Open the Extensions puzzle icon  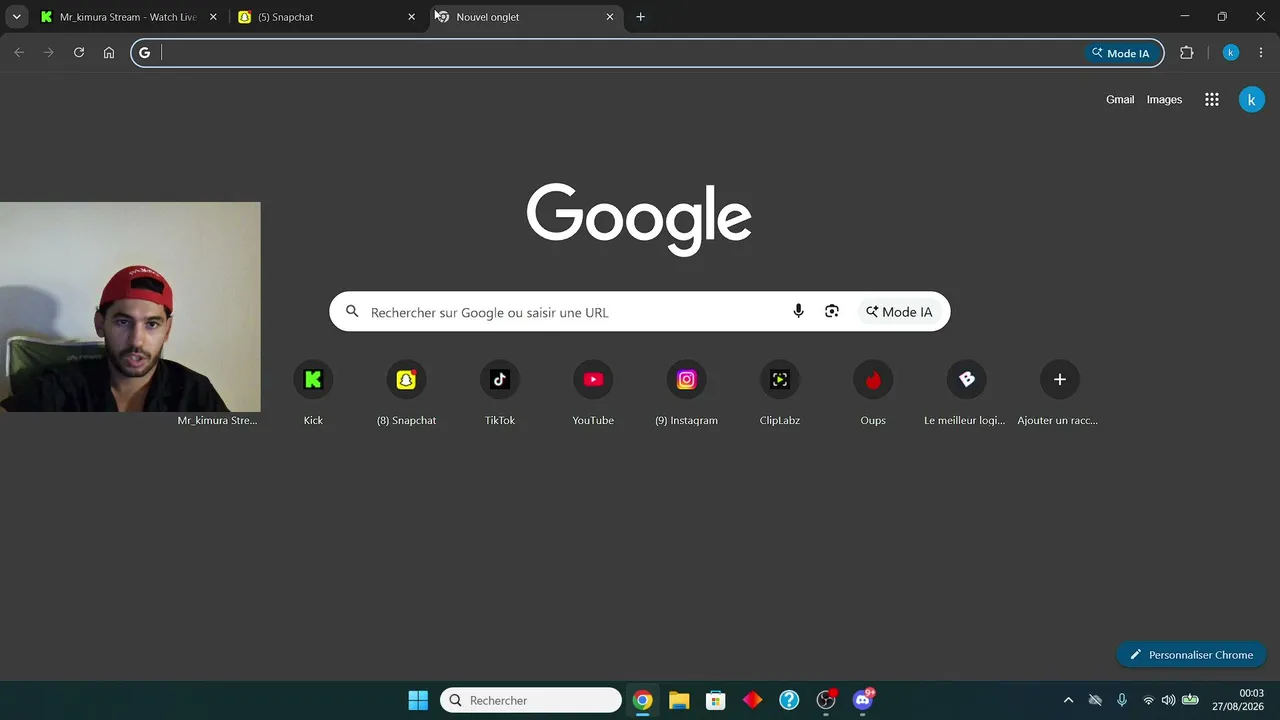[x=1187, y=53]
